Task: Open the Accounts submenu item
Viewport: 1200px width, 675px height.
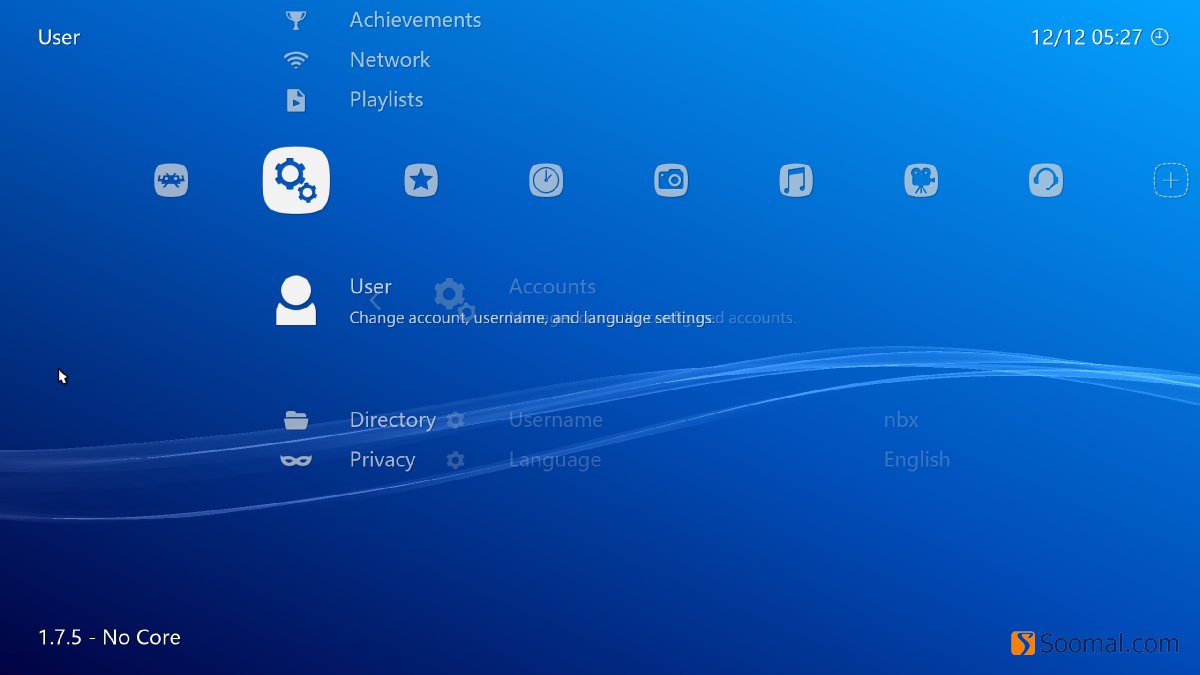Action: [552, 287]
